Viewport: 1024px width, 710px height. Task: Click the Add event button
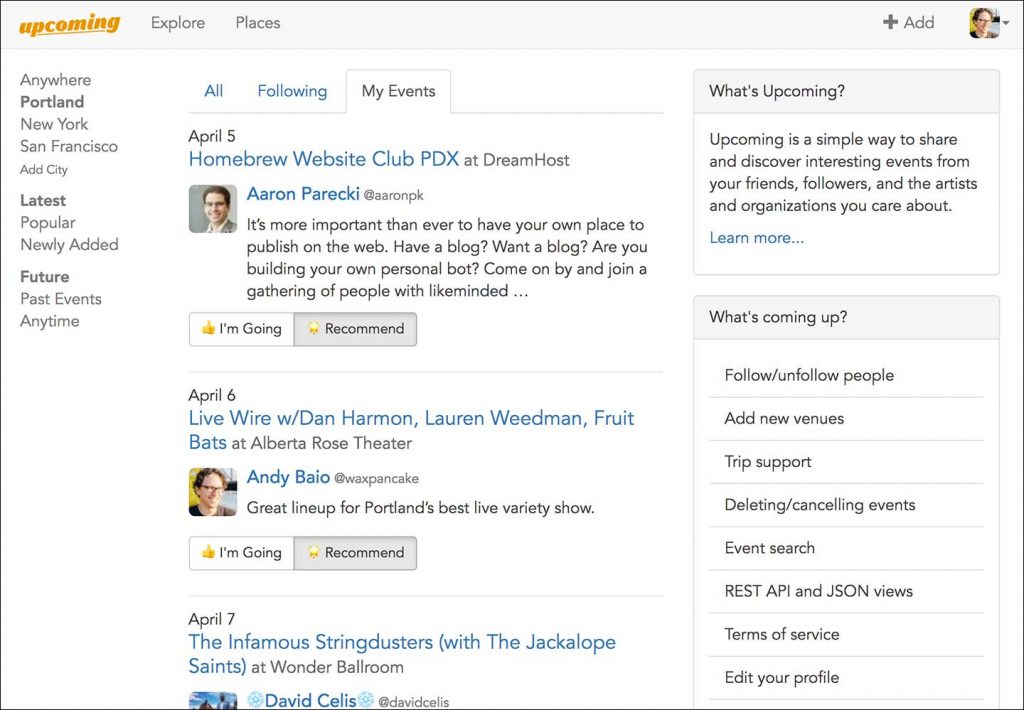tap(908, 22)
